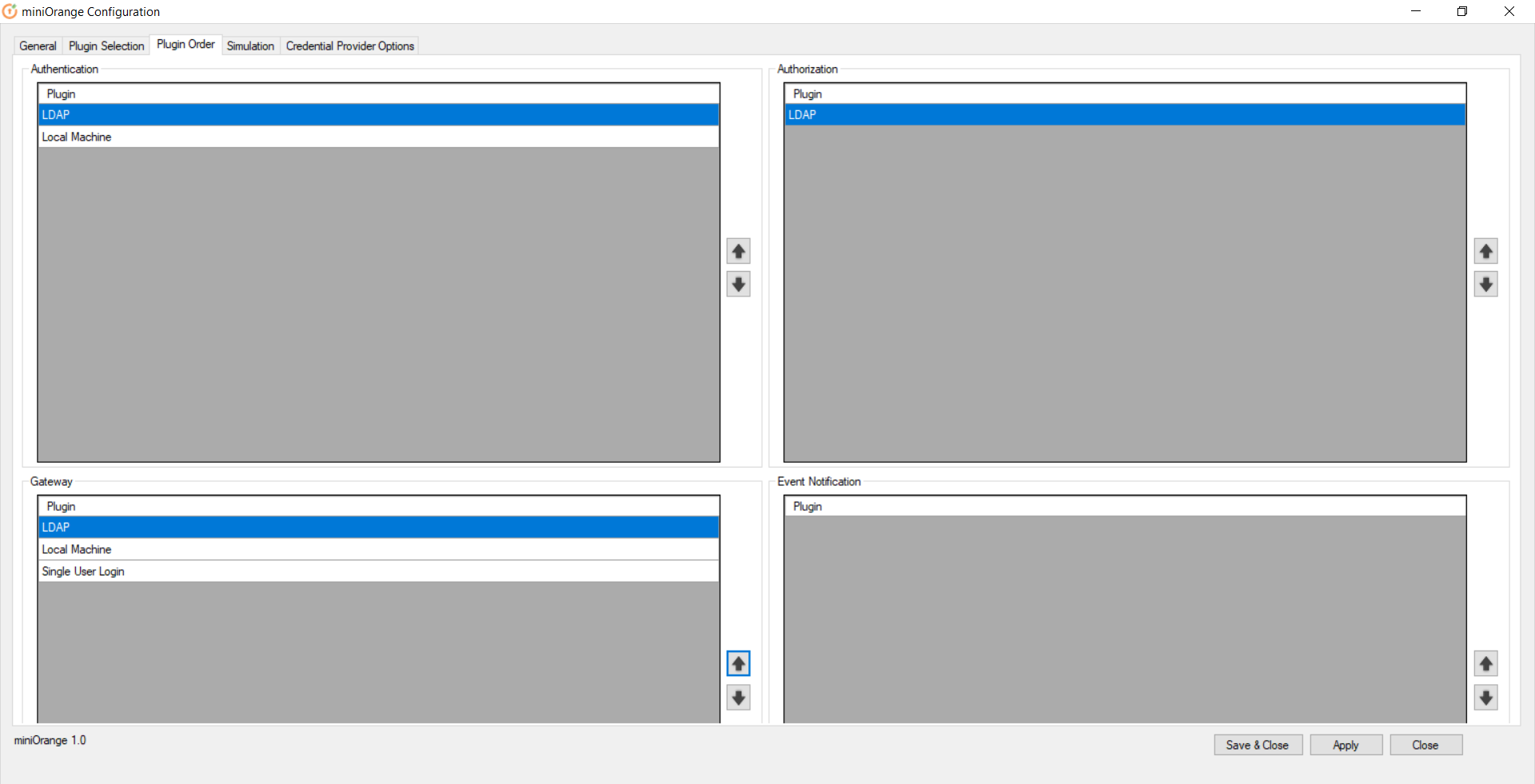1535x784 pixels.
Task: Click the miniOrange logo in title bar
Action: tap(10, 11)
